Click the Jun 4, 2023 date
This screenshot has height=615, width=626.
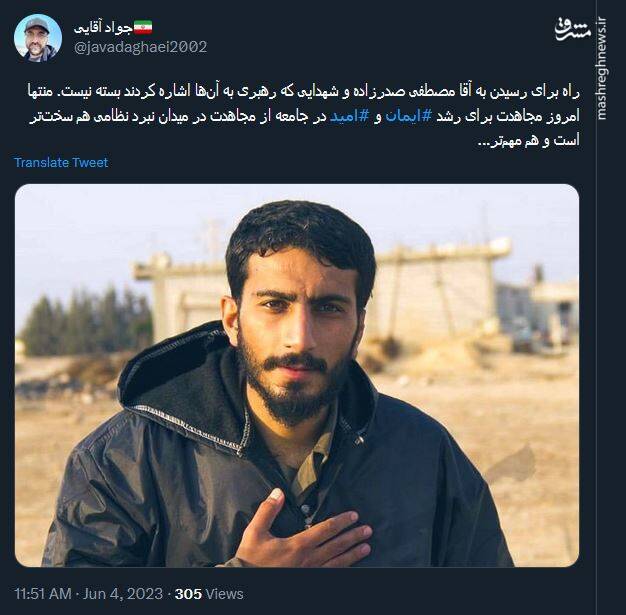(x=123, y=593)
